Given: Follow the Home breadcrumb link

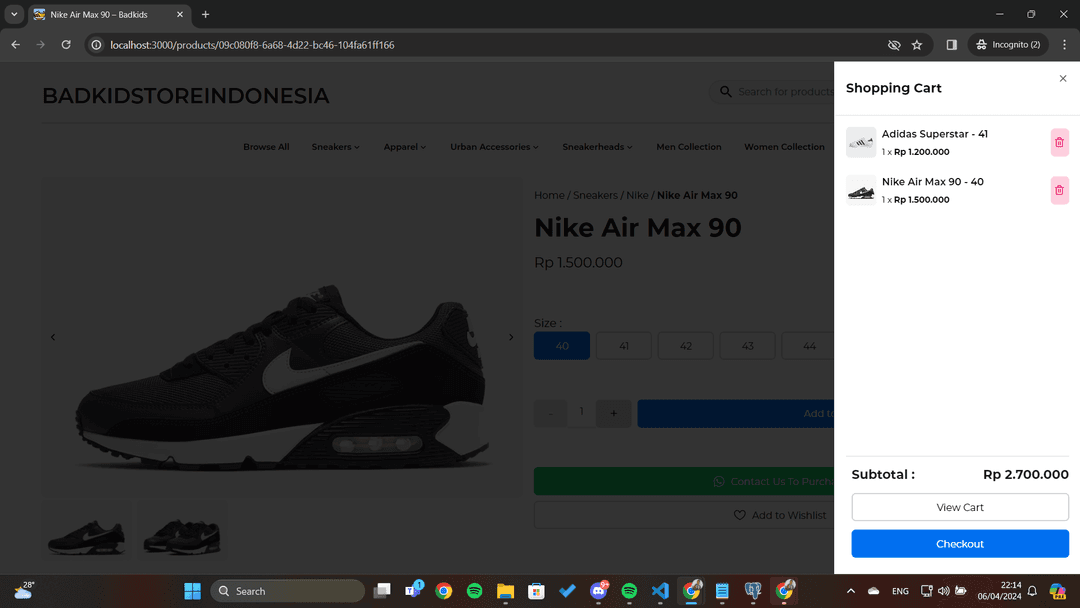Looking at the screenshot, I should pyautogui.click(x=549, y=196).
